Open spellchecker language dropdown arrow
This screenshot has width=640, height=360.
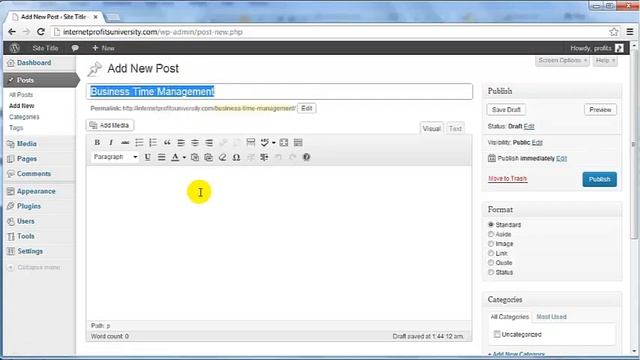point(273,142)
